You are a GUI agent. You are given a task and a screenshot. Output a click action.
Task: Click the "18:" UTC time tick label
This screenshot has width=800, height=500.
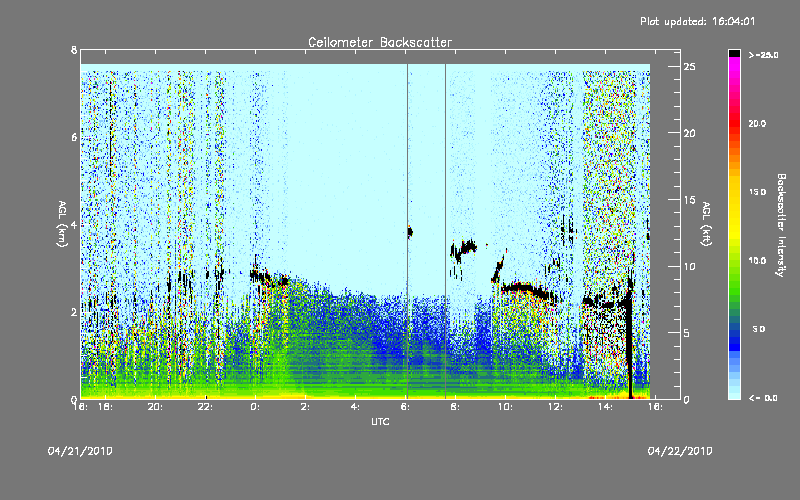click(105, 407)
